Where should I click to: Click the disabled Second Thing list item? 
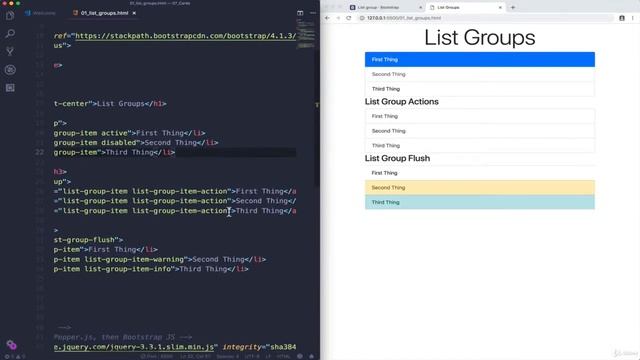480,74
